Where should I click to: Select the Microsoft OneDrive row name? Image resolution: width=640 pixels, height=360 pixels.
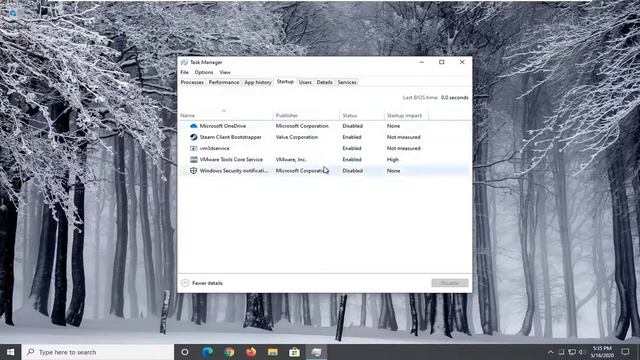point(222,126)
